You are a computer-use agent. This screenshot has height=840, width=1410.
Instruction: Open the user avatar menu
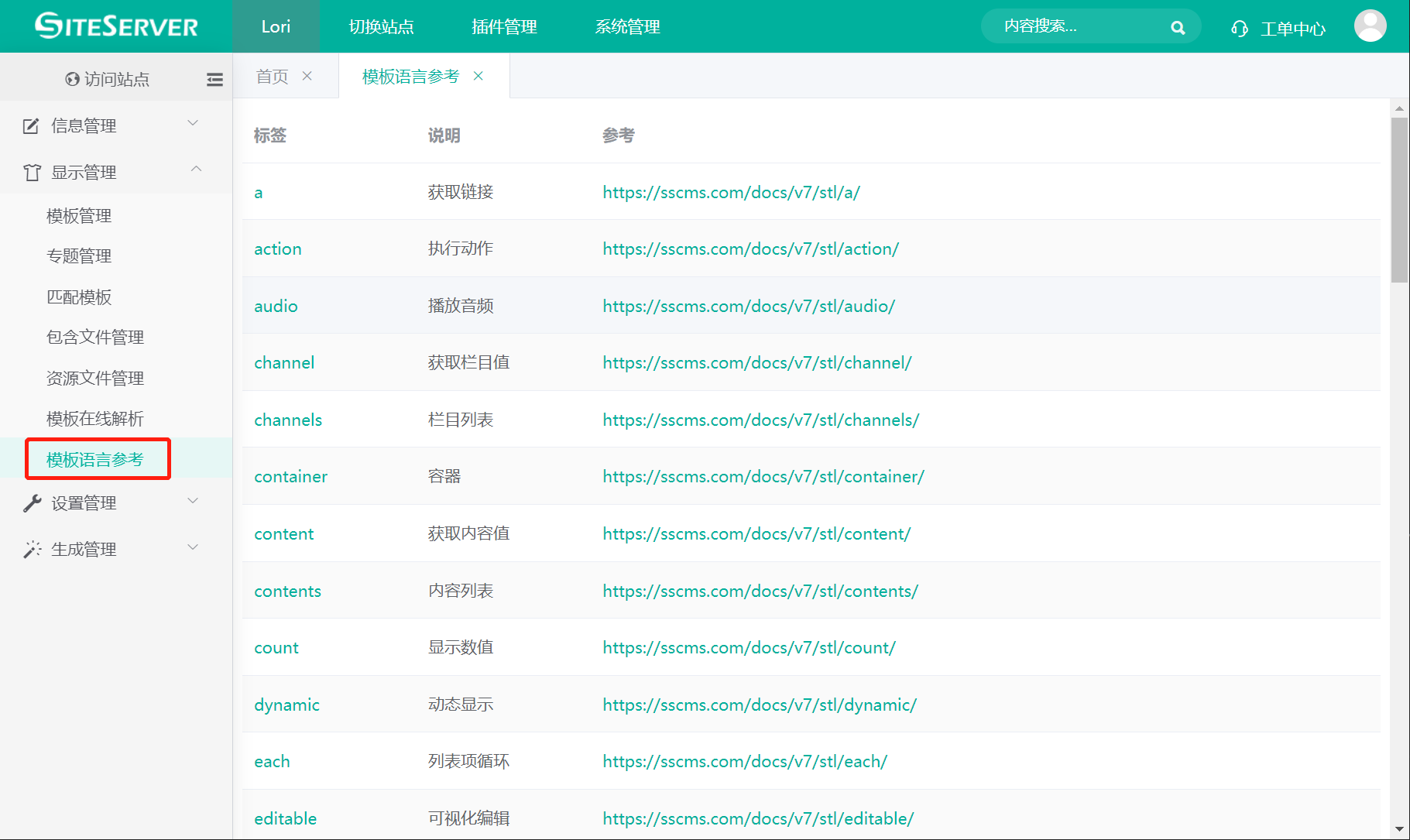coord(1370,26)
